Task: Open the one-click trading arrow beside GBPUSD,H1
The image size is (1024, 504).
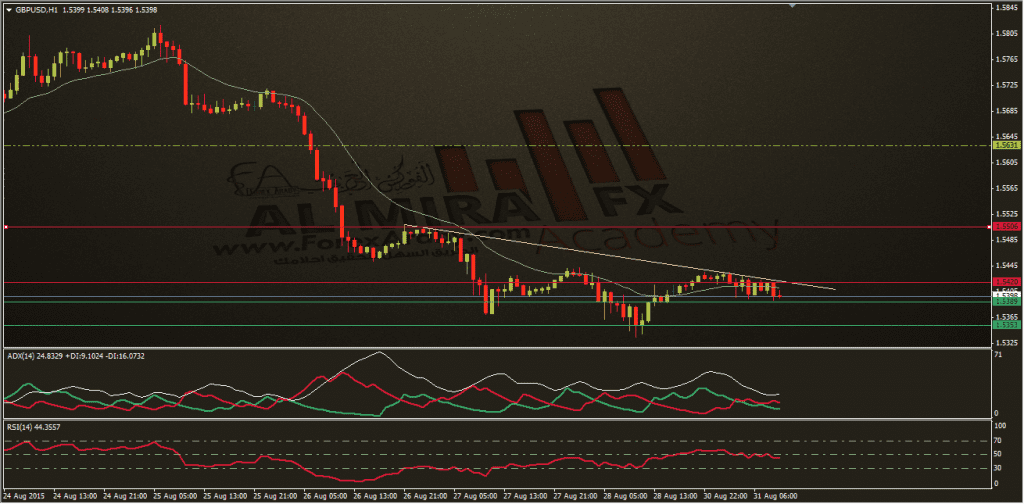Action: coord(8,10)
